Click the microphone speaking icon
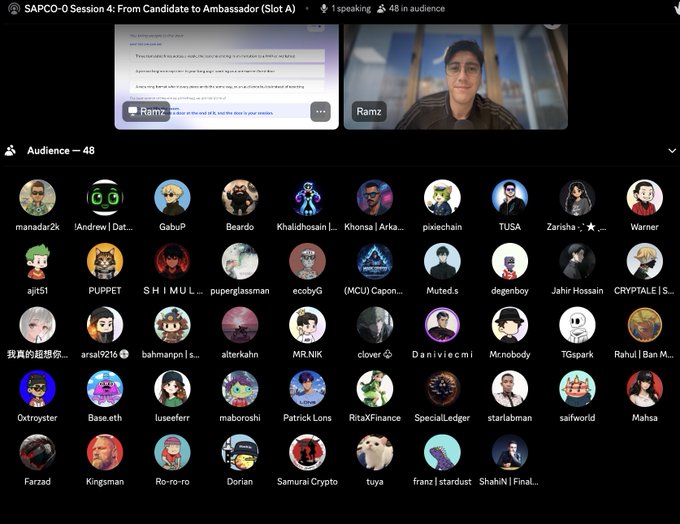This screenshot has width=680, height=524. [324, 9]
